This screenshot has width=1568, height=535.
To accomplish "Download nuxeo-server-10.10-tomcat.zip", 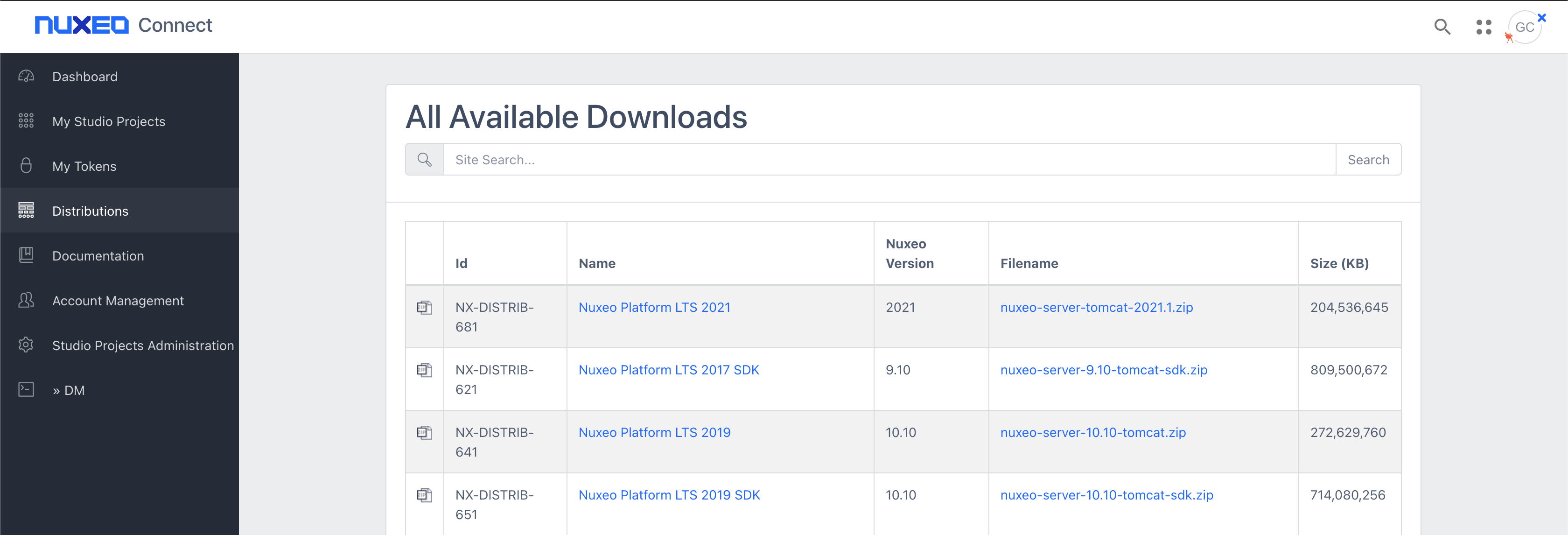I will click(1092, 433).
